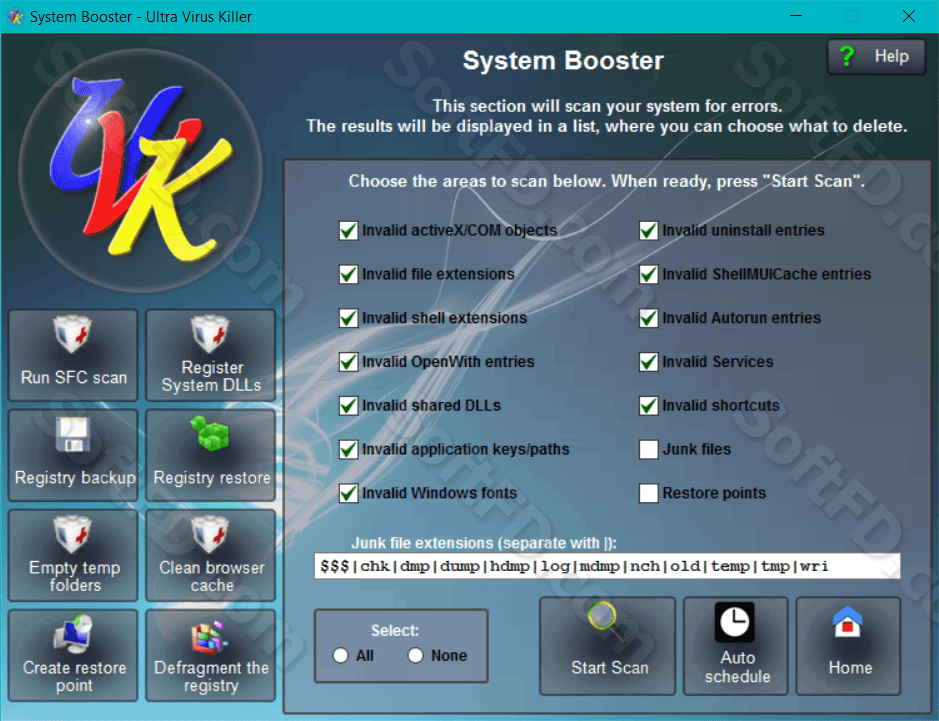Click the Register System DLLs shield icon
The image size is (939, 721).
(x=210, y=332)
